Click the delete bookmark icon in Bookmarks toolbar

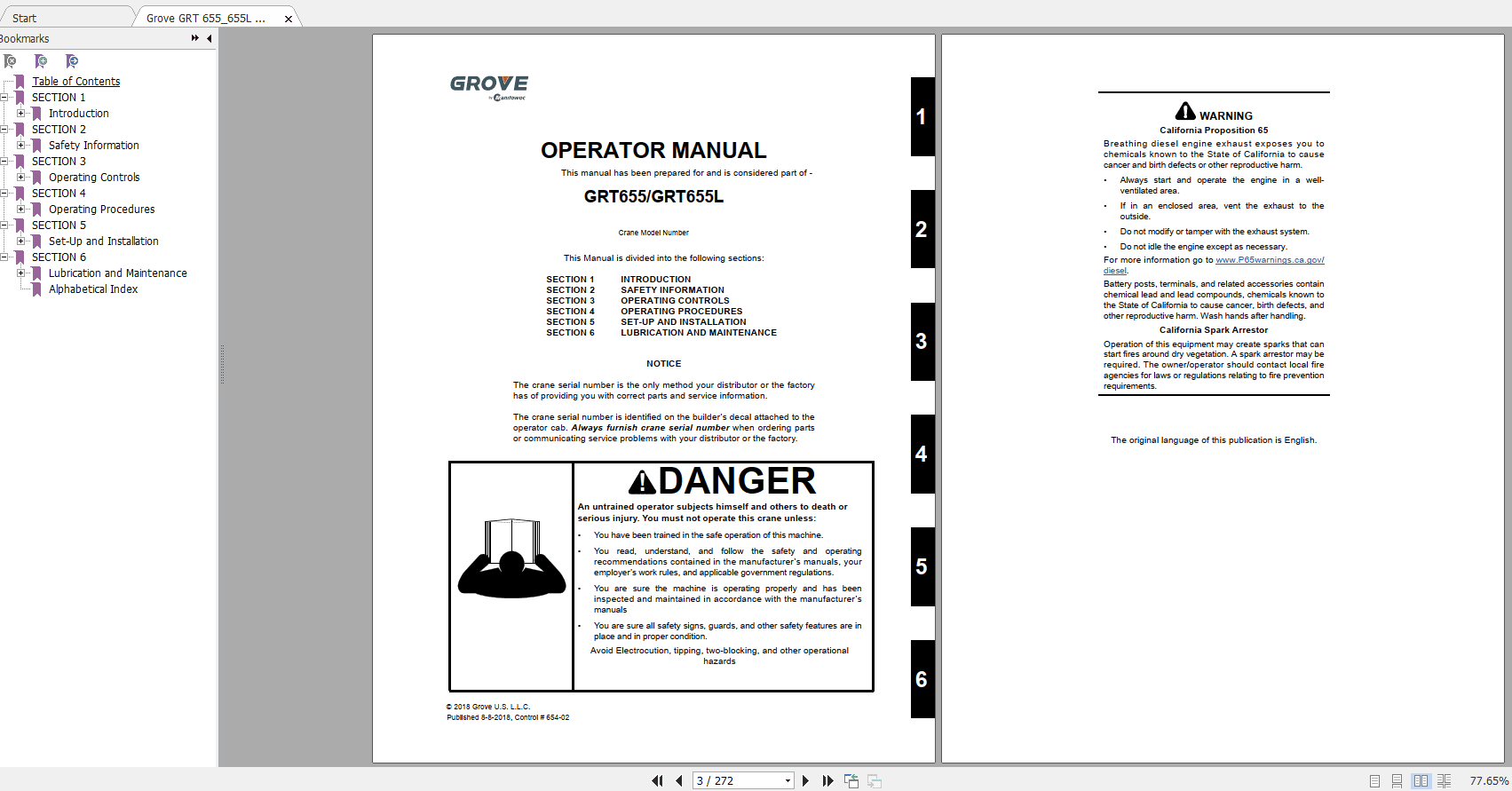click(10, 61)
